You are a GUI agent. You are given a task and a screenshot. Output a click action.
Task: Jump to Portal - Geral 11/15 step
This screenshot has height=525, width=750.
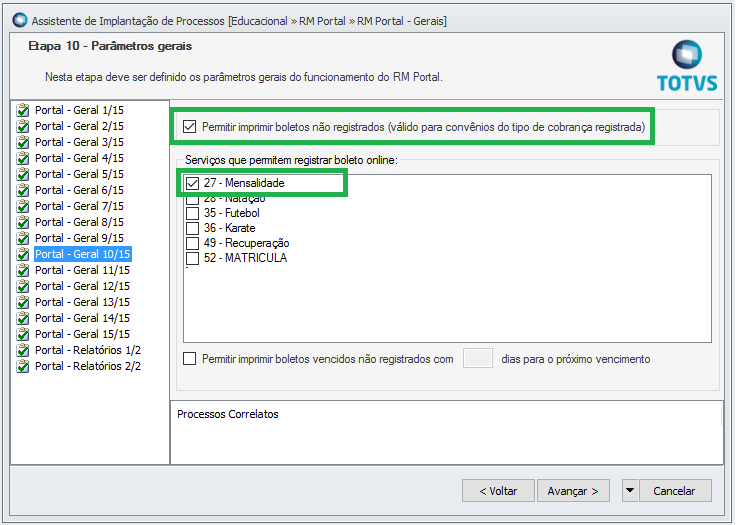click(x=82, y=270)
